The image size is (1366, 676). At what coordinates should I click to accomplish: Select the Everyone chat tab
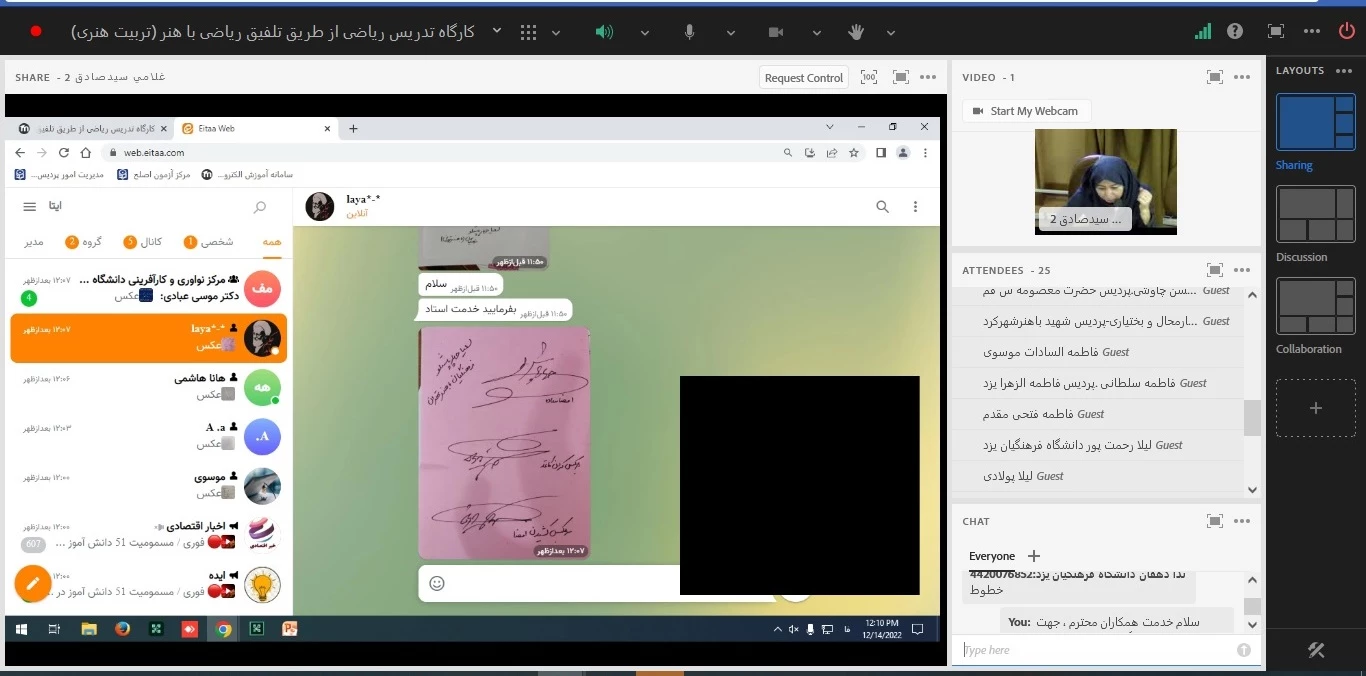click(991, 556)
